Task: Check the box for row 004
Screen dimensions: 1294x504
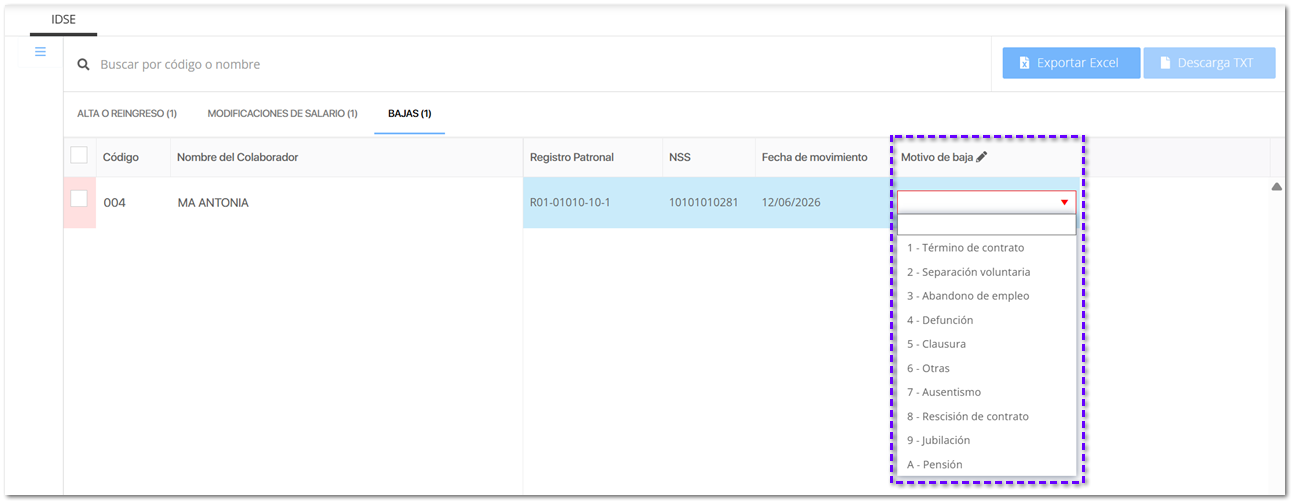Action: pos(79,199)
